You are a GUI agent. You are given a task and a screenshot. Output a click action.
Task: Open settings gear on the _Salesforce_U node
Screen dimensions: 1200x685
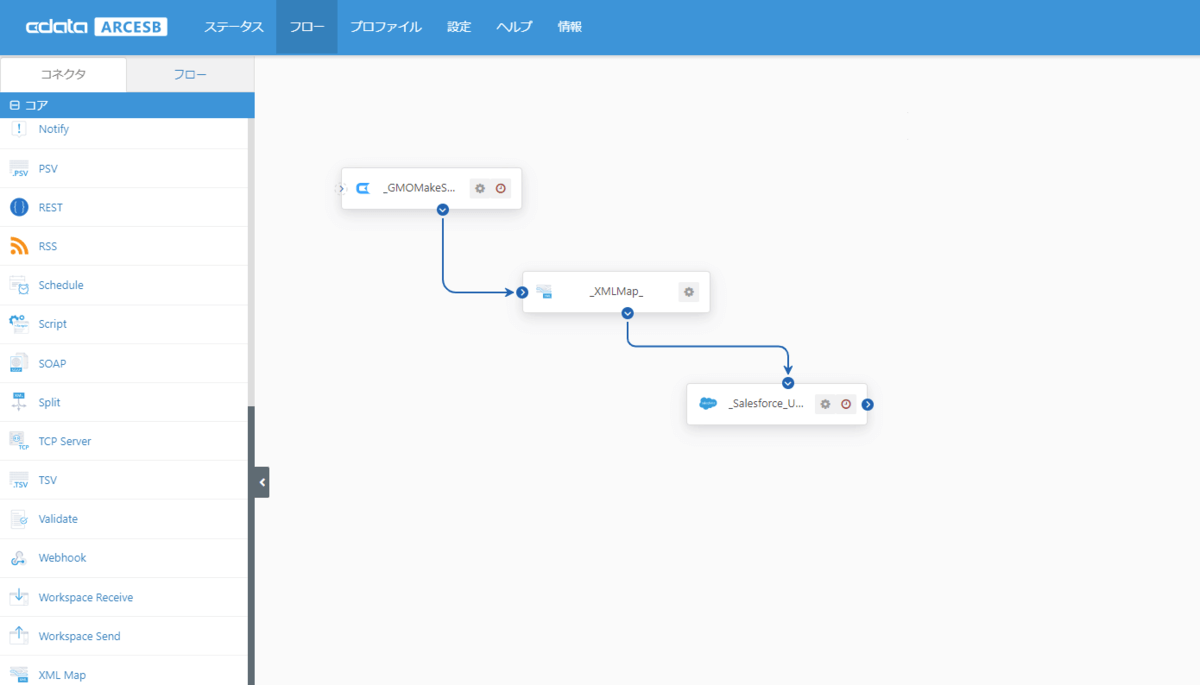[x=825, y=404]
